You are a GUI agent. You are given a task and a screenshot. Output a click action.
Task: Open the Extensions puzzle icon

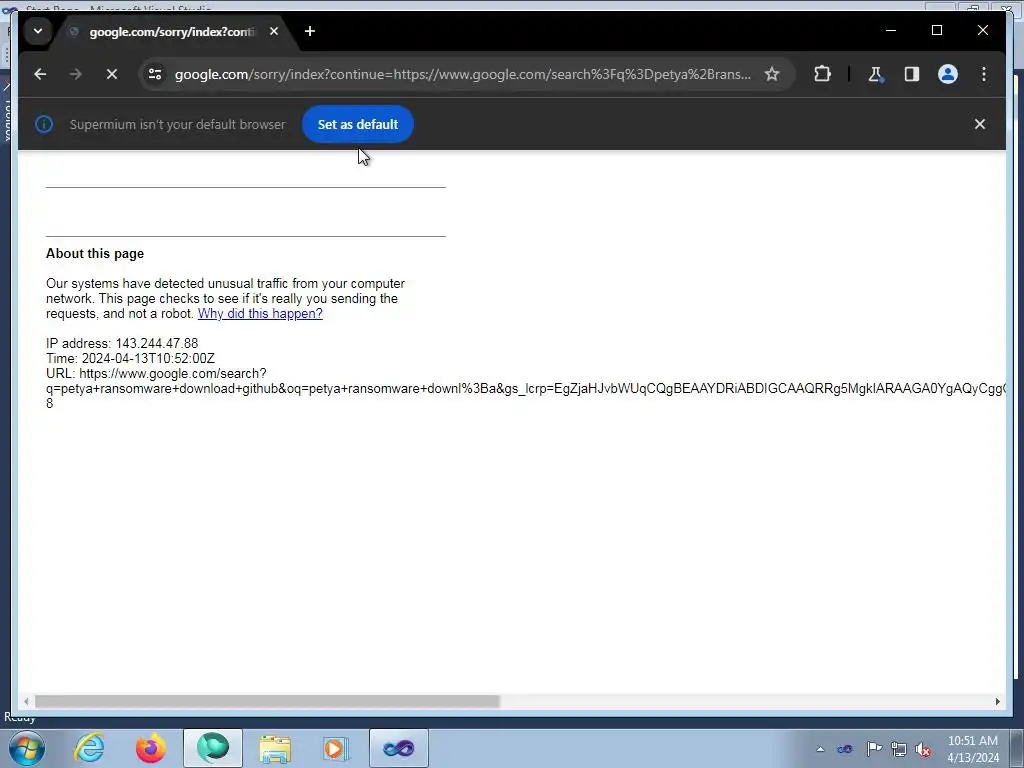pyautogui.click(x=822, y=74)
